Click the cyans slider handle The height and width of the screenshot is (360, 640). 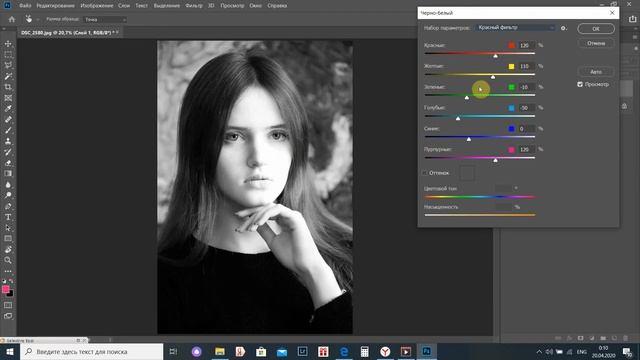(x=458, y=118)
